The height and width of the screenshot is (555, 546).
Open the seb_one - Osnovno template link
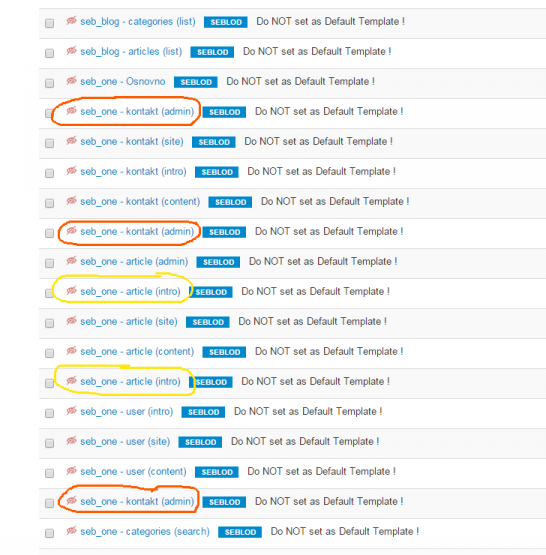pos(122,81)
